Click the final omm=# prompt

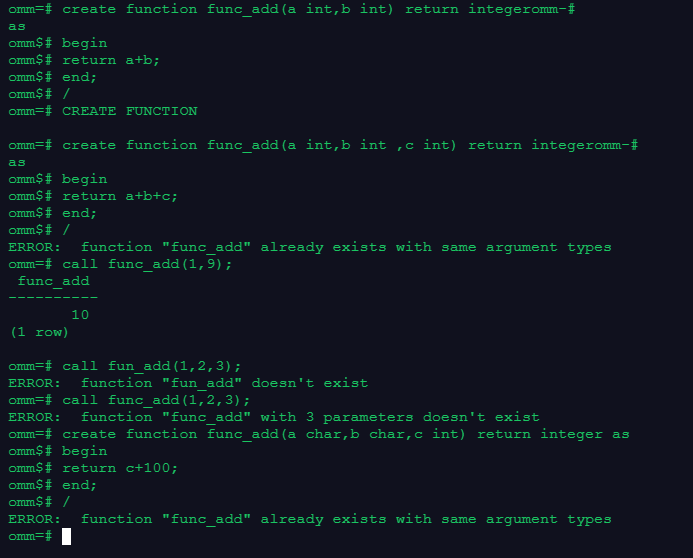click(30, 536)
